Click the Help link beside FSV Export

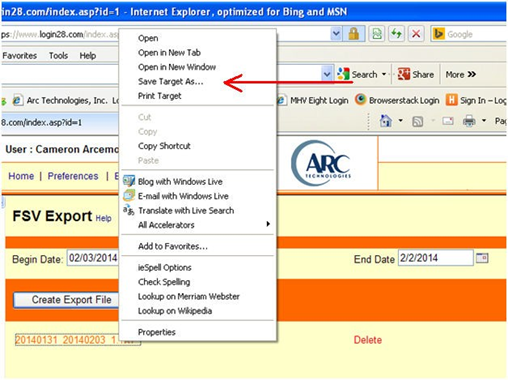(103, 218)
